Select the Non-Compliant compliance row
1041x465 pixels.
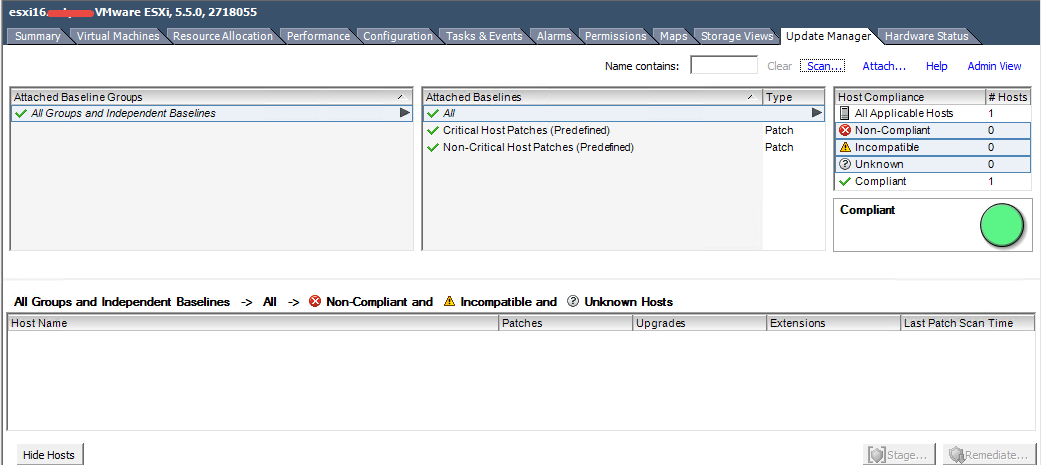(932, 130)
